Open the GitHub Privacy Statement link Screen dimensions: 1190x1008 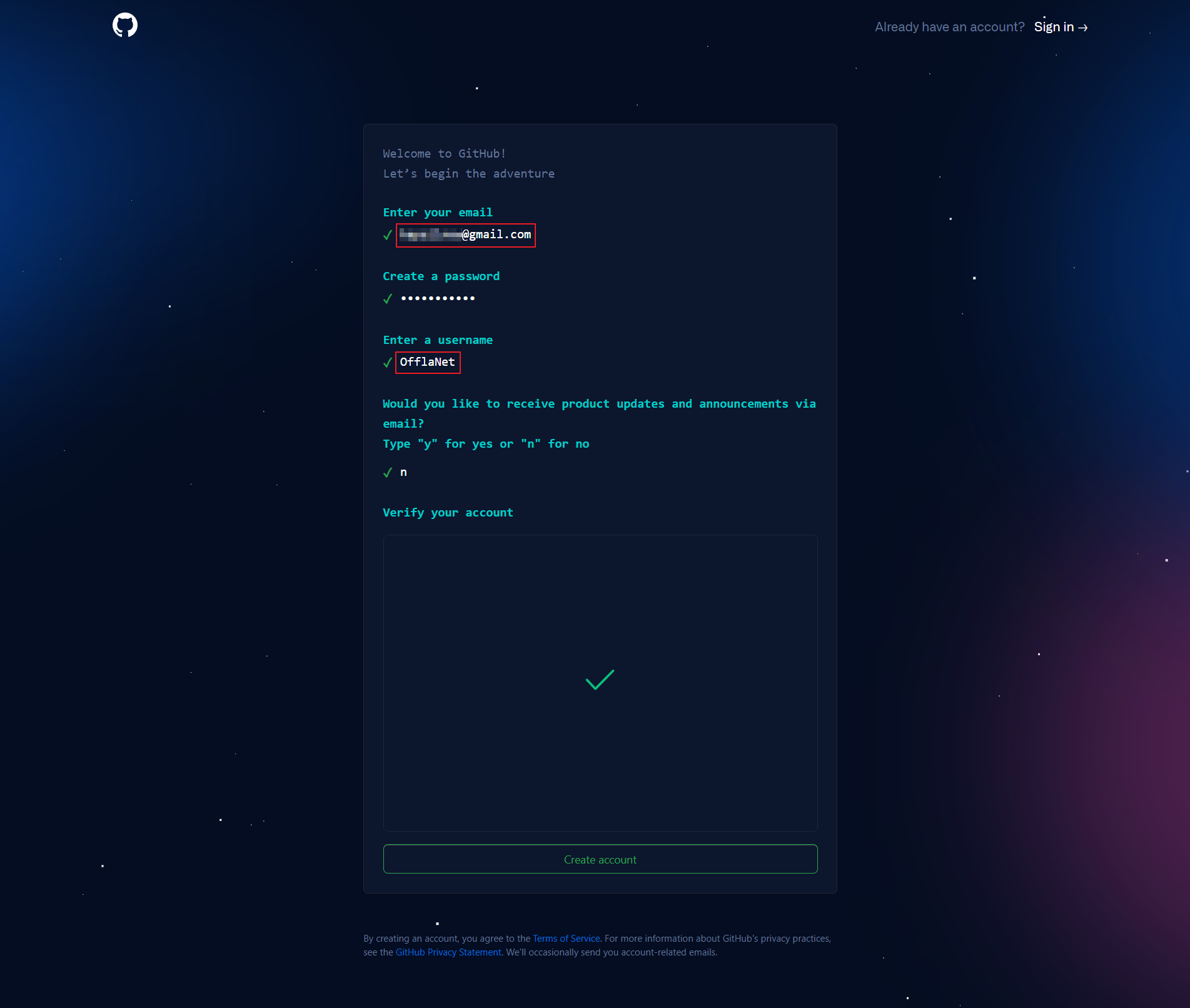448,952
